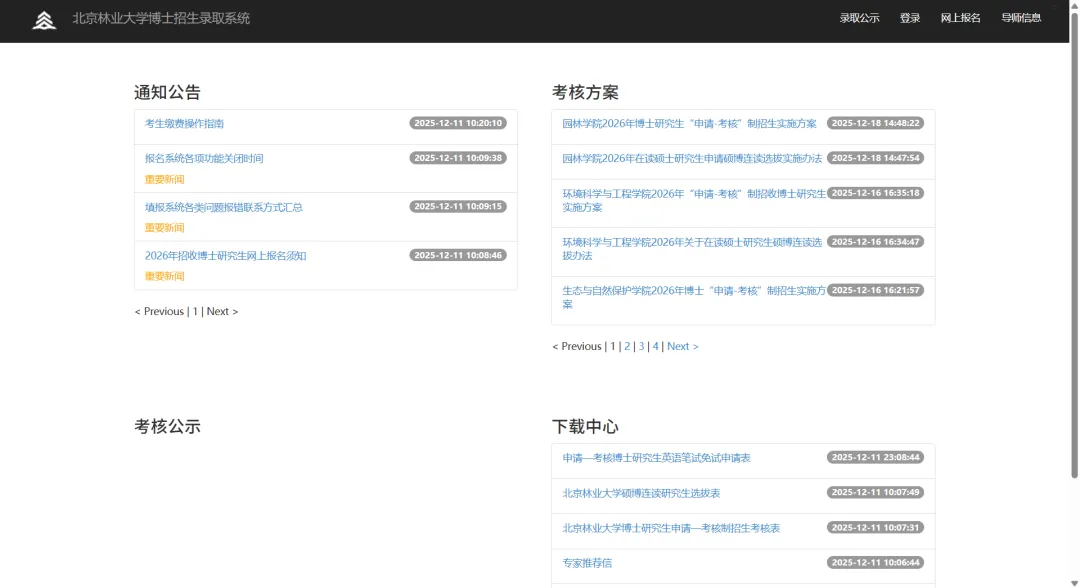Click the 2025-12-11 10:06:44 date badge
Screen dimensions: 1080x588
tap(875, 563)
